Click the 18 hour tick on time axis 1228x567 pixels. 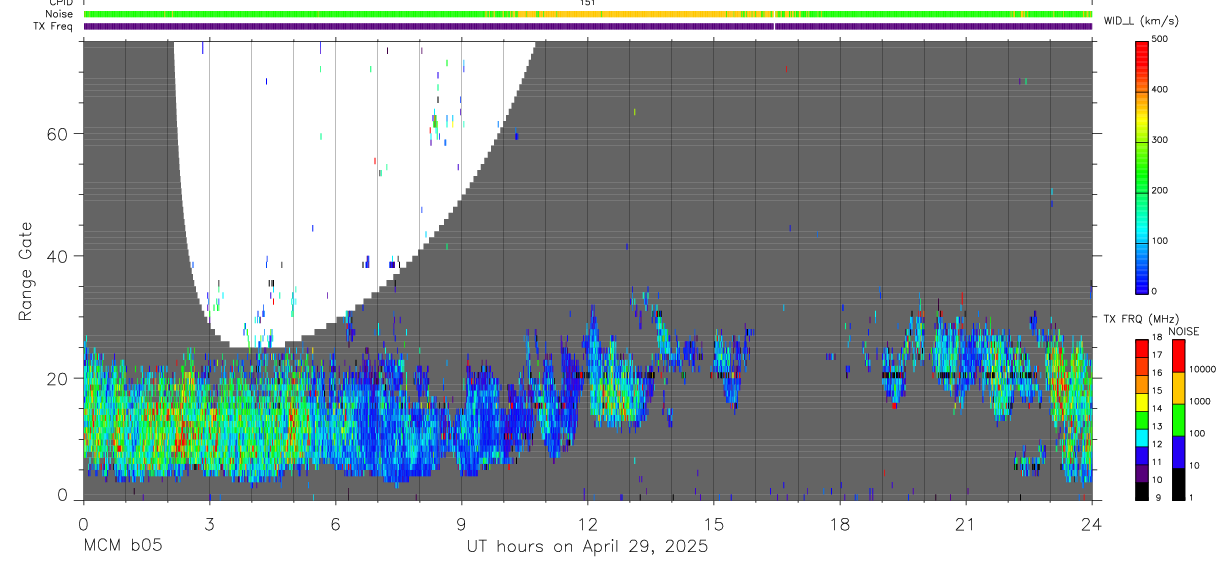(840, 524)
